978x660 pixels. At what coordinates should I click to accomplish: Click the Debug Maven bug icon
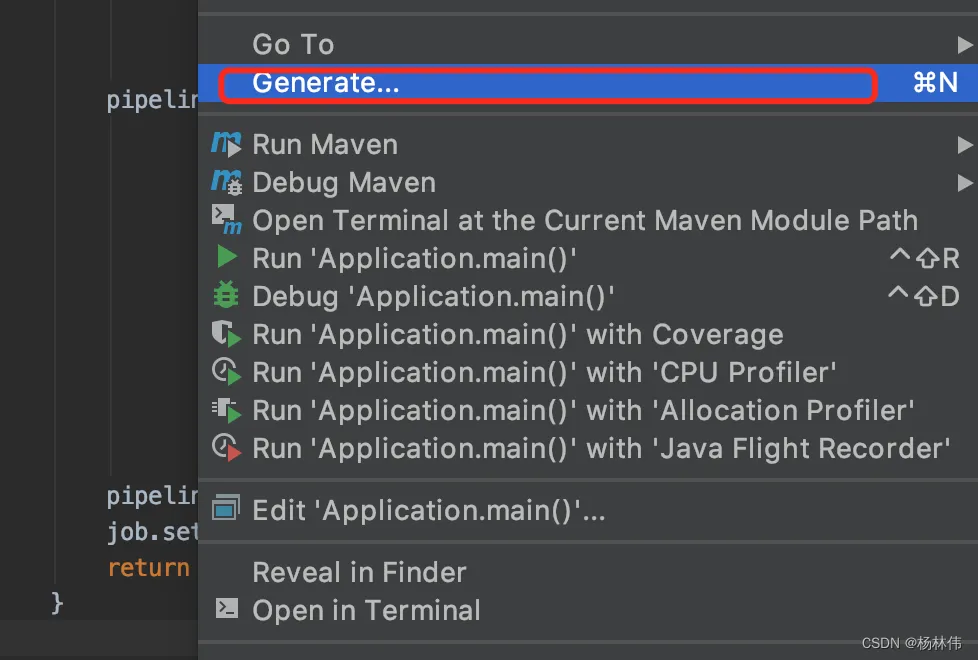pyautogui.click(x=226, y=182)
